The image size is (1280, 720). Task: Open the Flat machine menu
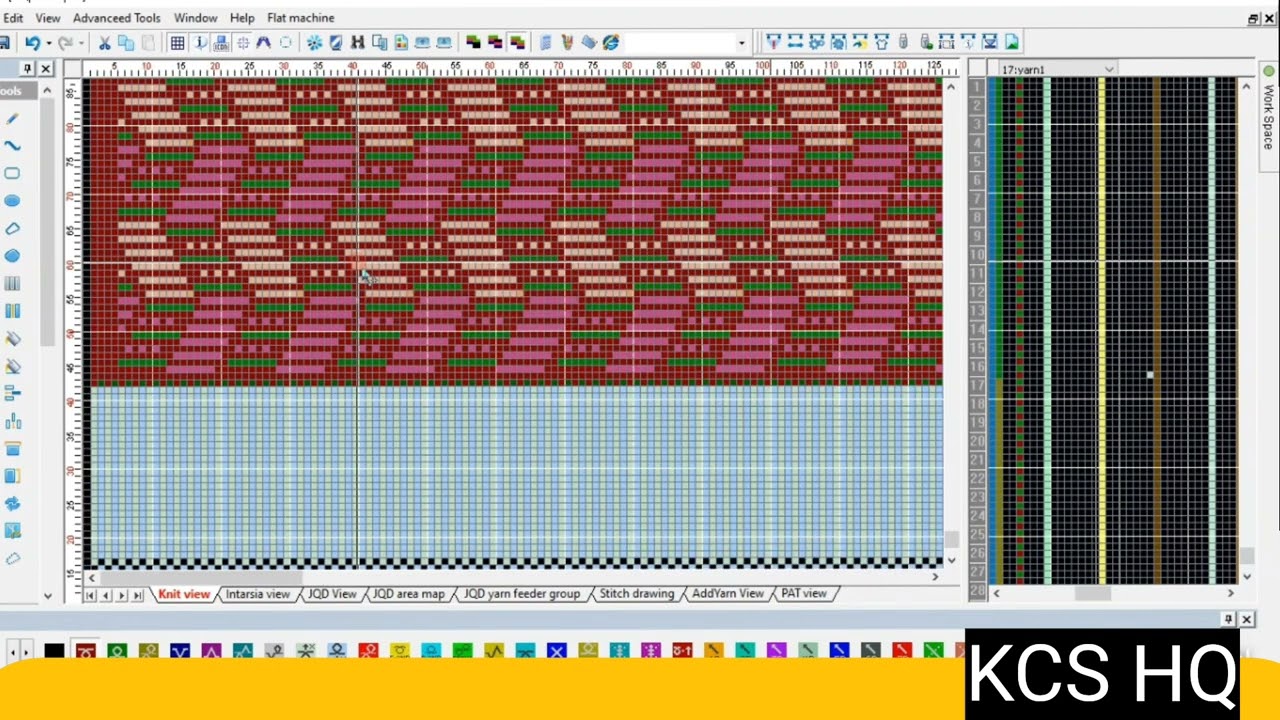click(x=301, y=18)
